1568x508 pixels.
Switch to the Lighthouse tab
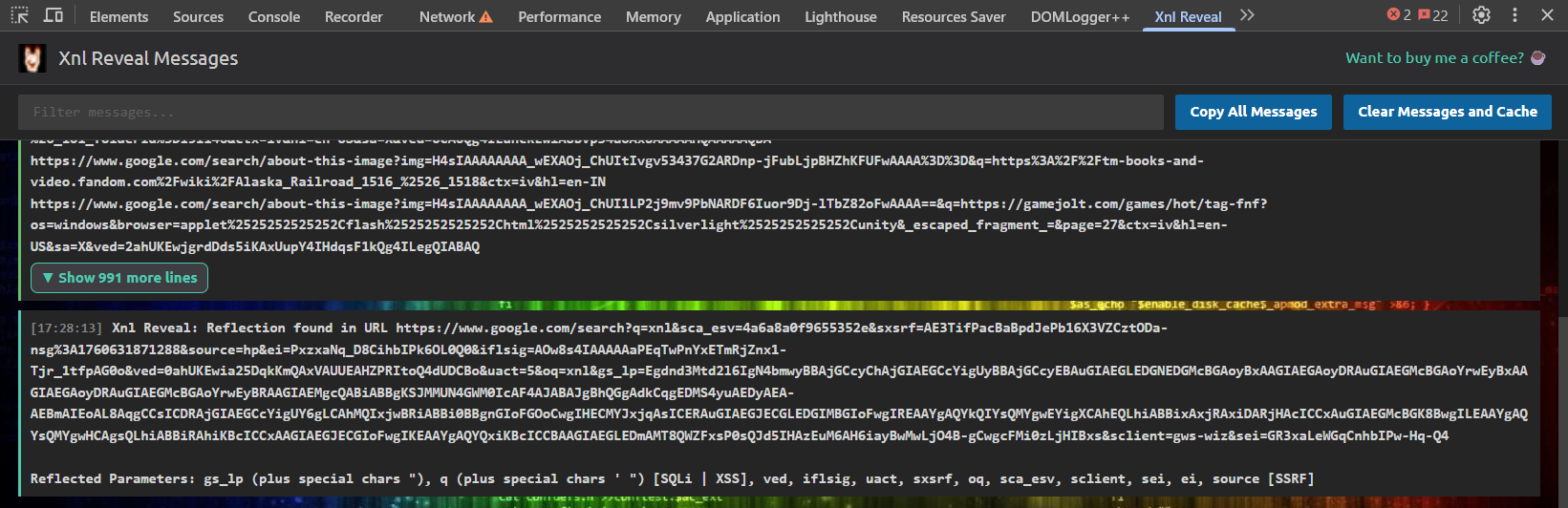(x=841, y=16)
